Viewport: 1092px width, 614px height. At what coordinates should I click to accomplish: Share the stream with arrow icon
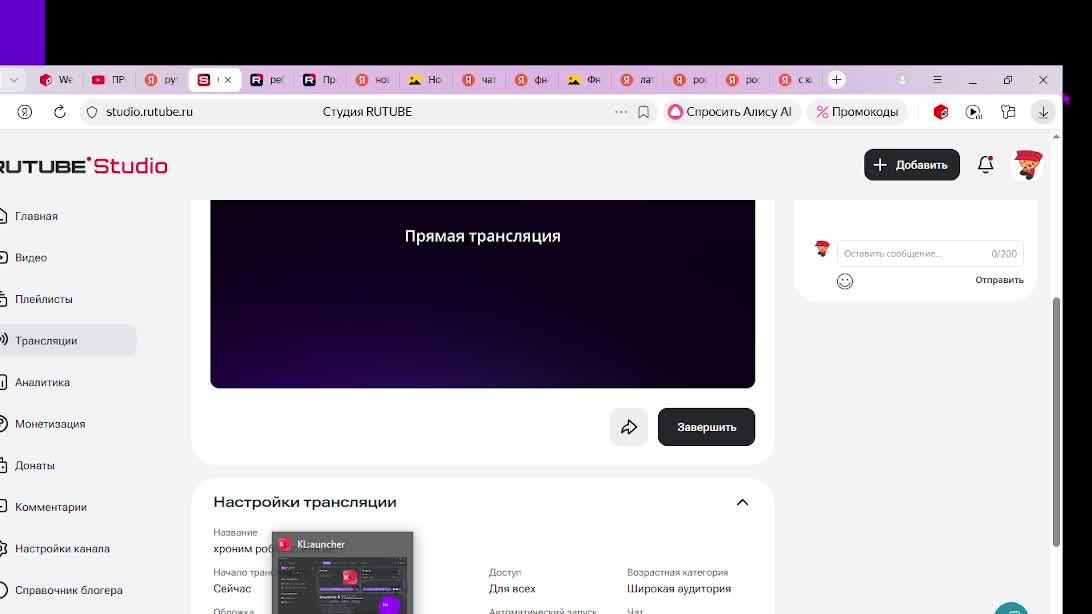point(629,427)
